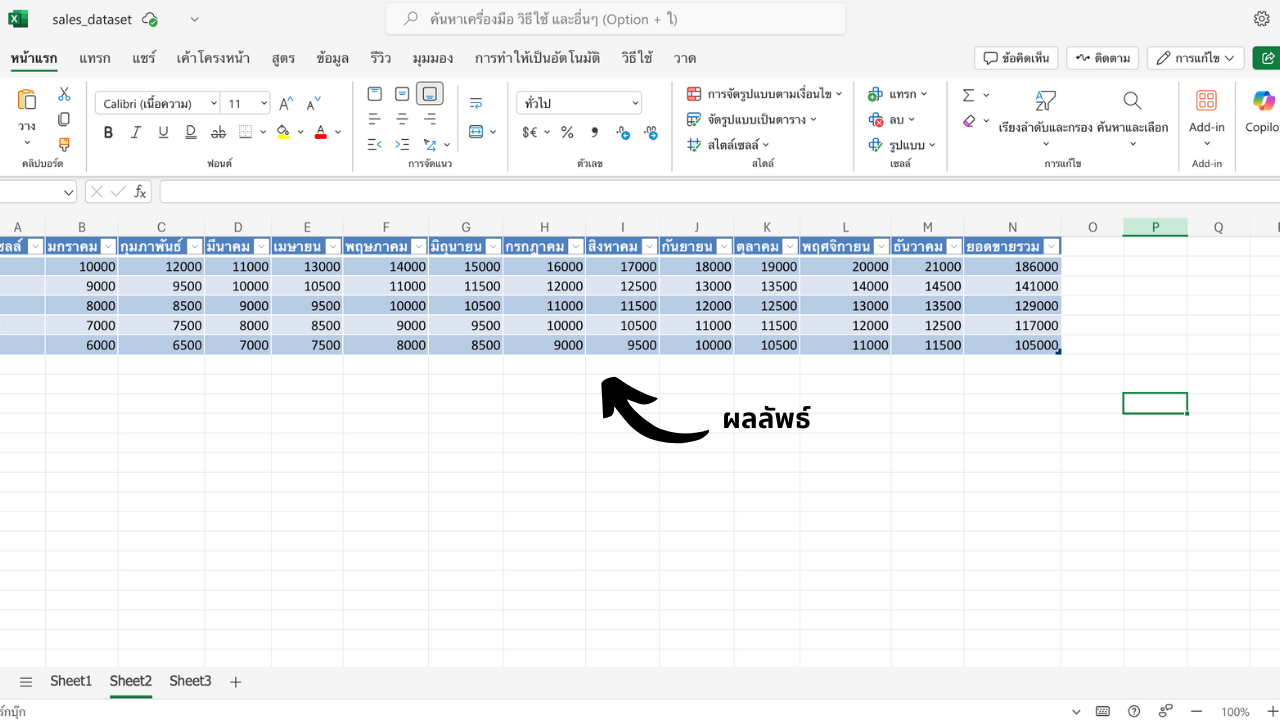Open the settings gear icon
Viewport: 1280px width, 720px height.
click(x=1261, y=18)
